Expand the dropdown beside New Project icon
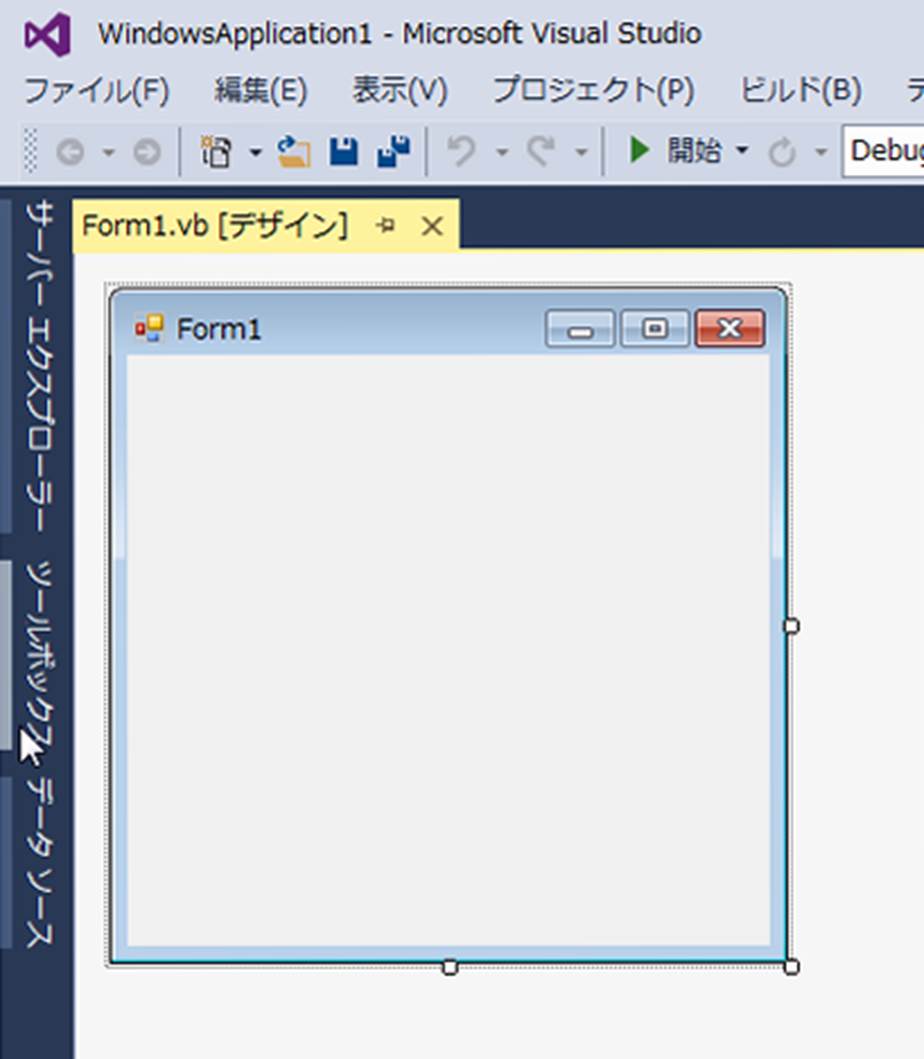Image resolution: width=924 pixels, height=1059 pixels. pyautogui.click(x=255, y=152)
